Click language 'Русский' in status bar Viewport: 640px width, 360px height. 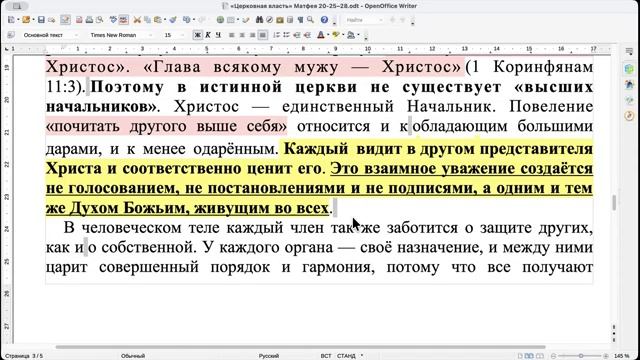(269, 356)
